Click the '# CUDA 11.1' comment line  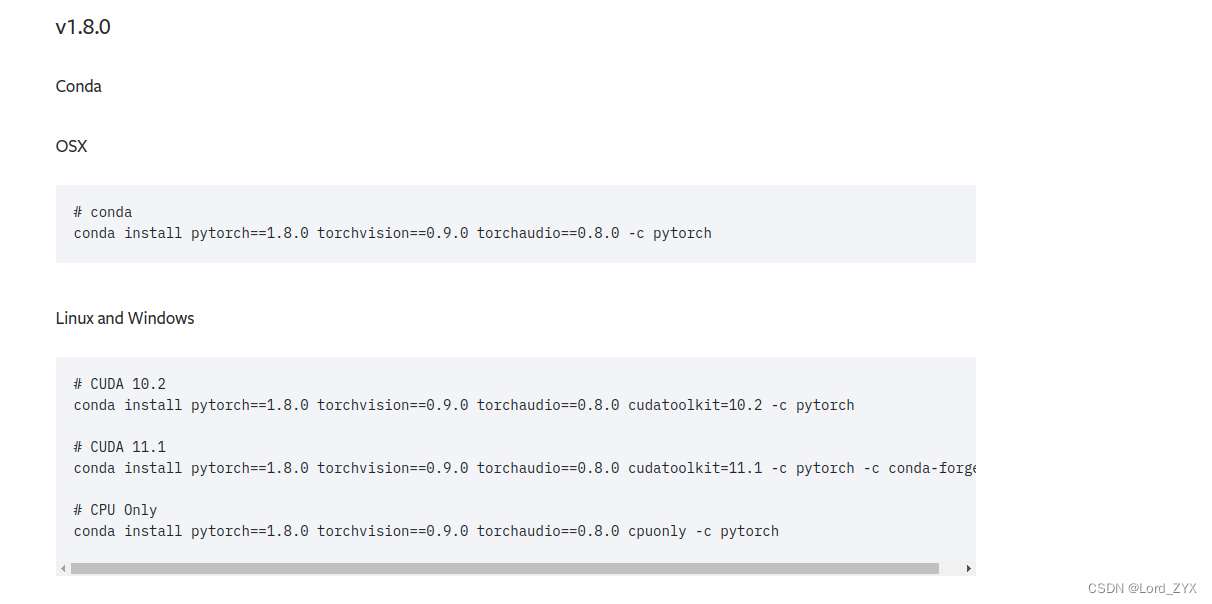coord(120,447)
